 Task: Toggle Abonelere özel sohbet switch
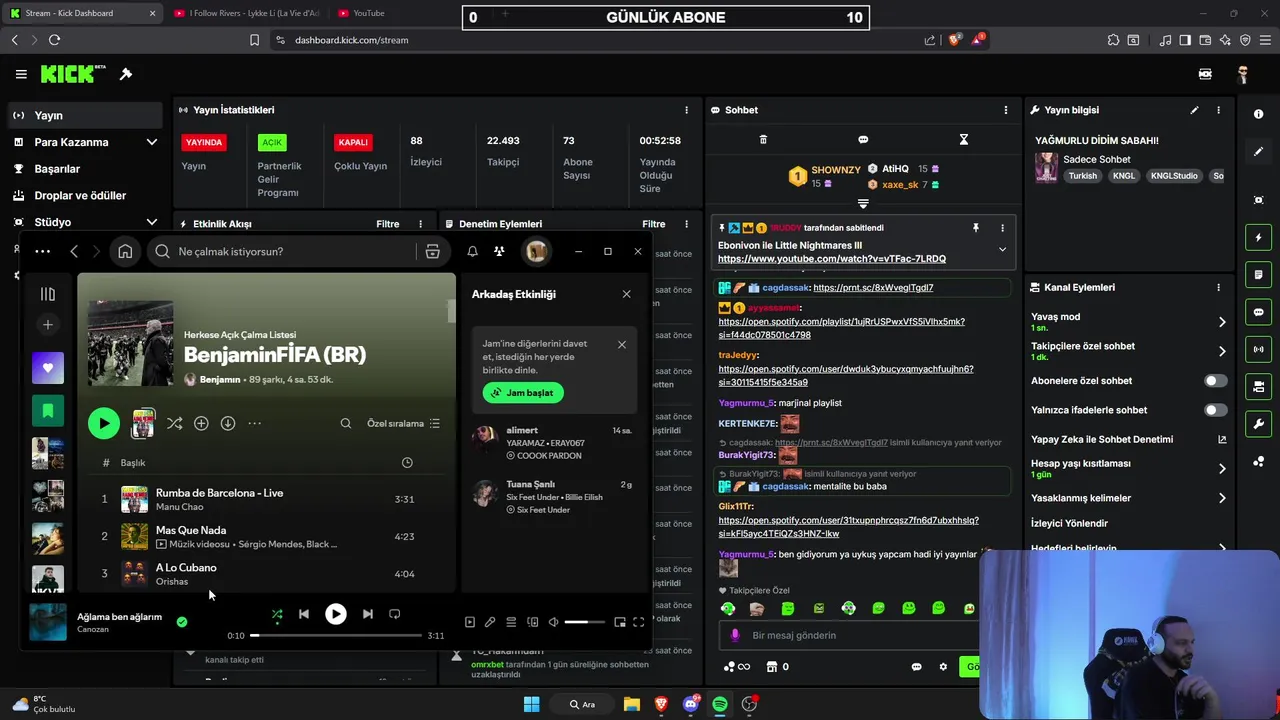1215,381
